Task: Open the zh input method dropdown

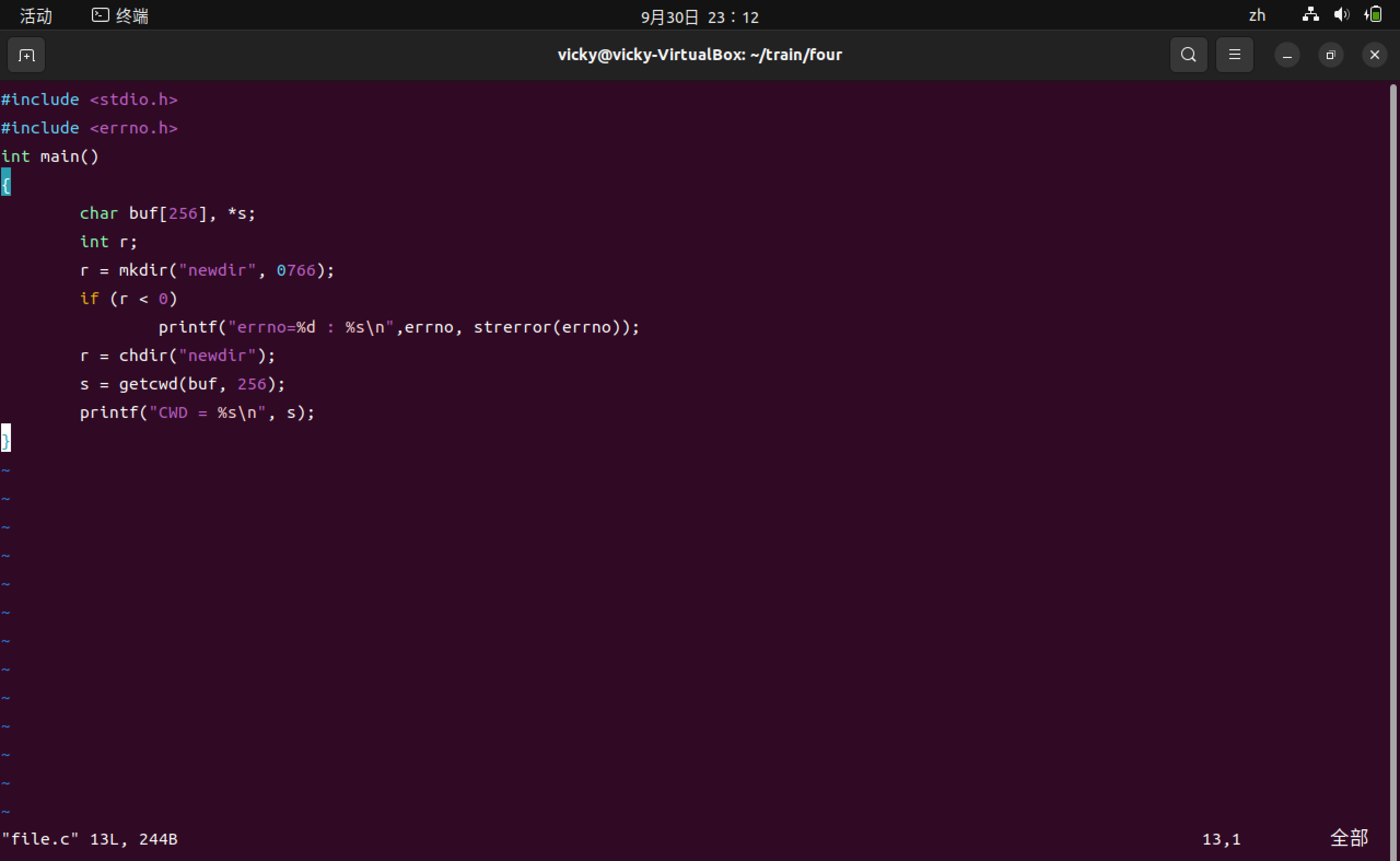Action: (x=1257, y=15)
